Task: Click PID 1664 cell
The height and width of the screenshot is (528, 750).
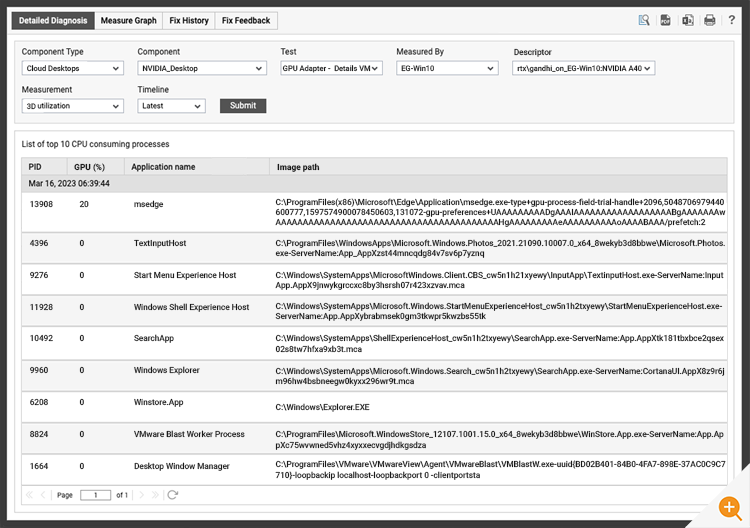Action: (39, 466)
